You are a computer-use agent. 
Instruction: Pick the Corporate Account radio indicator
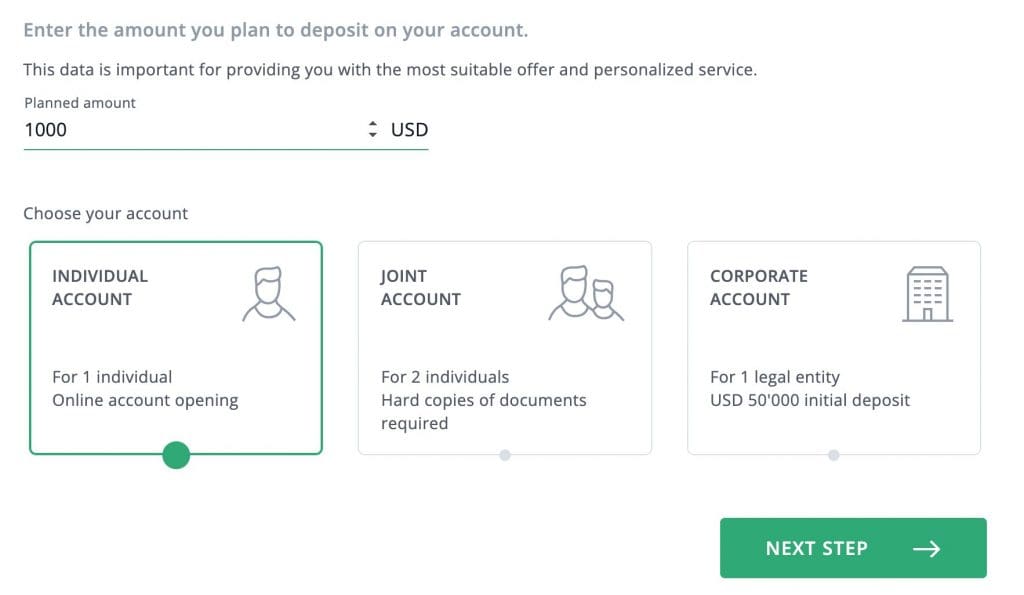pos(833,455)
